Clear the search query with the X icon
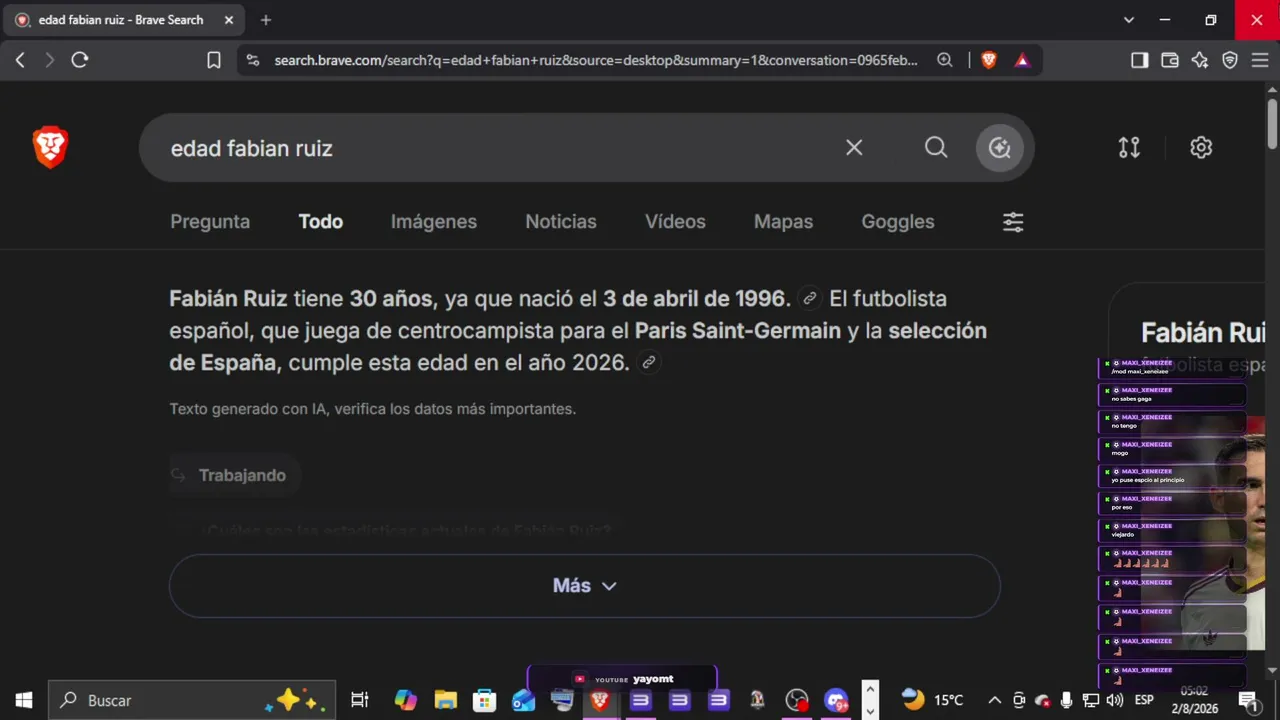1280x720 pixels. point(854,148)
